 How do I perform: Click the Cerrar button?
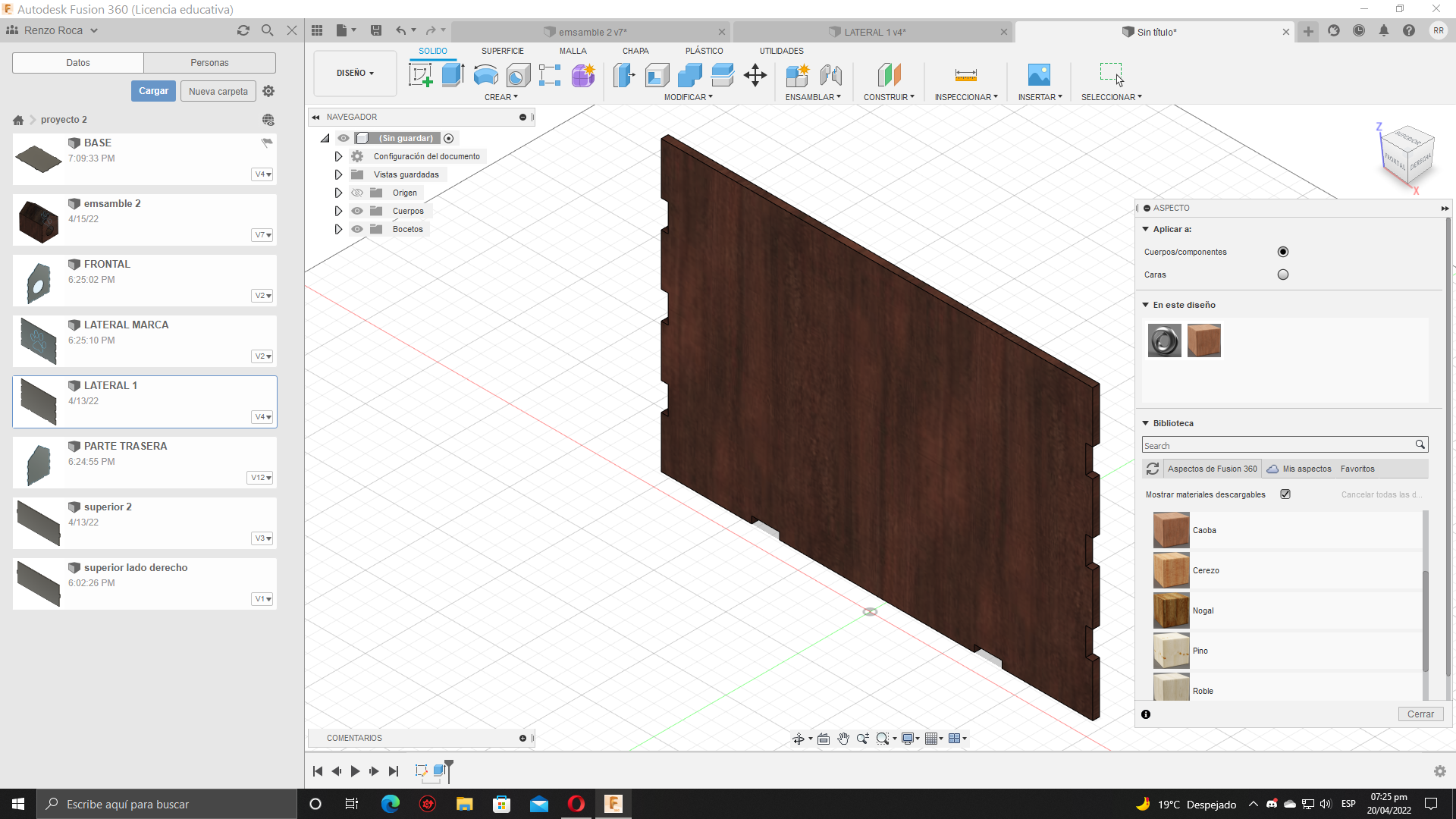pyautogui.click(x=1419, y=714)
